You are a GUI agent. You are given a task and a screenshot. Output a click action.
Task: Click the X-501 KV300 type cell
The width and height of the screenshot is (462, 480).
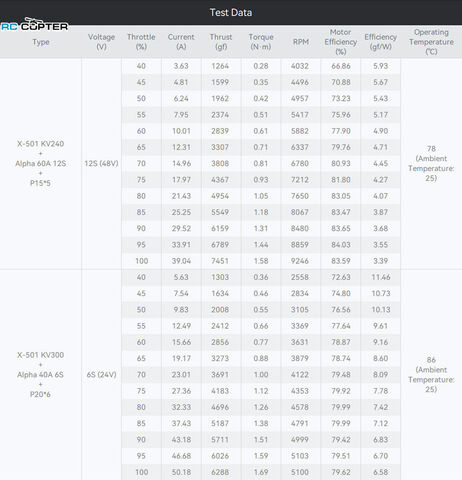(x=41, y=375)
